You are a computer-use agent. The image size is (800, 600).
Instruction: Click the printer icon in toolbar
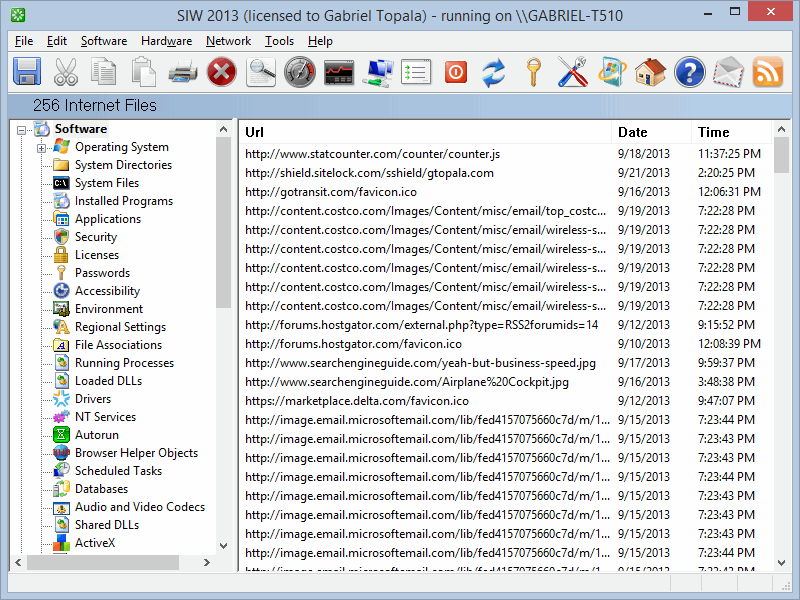183,72
